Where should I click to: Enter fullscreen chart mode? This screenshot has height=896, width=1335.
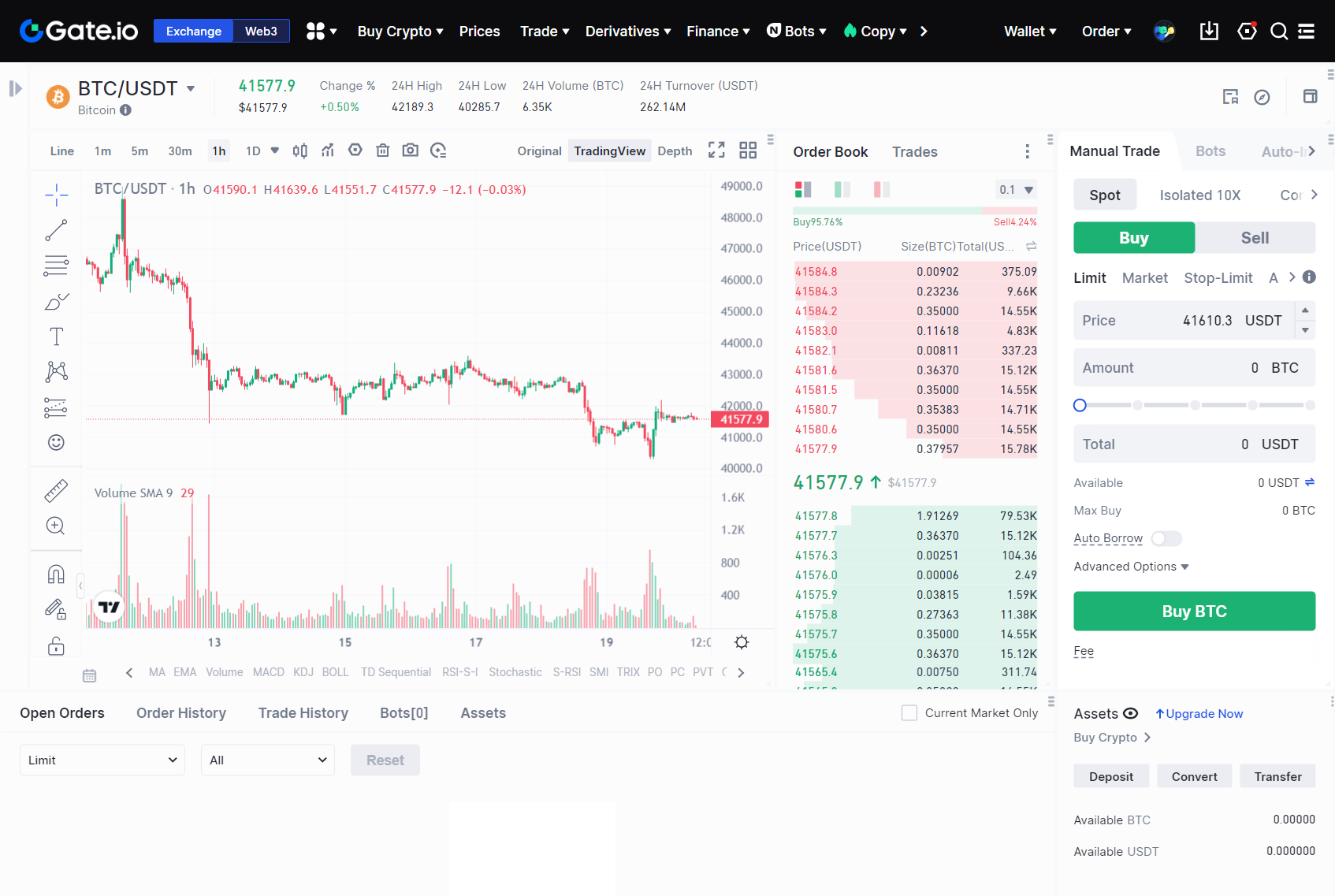pyautogui.click(x=716, y=151)
